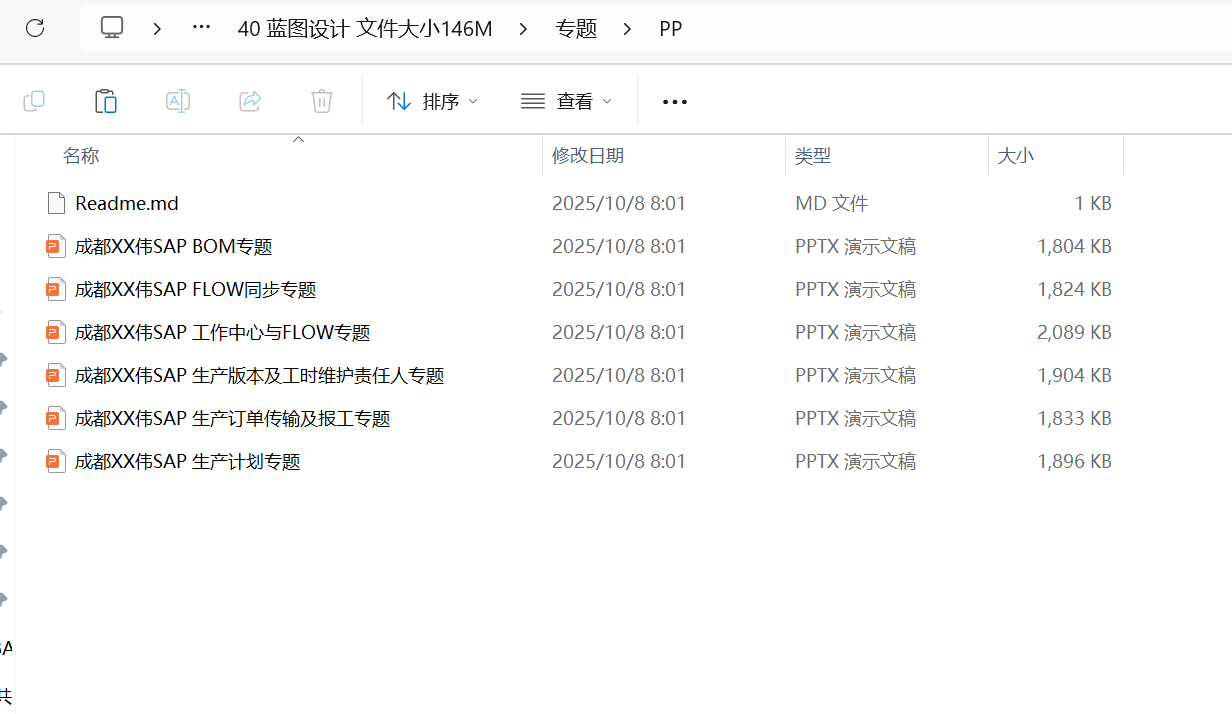The width and height of the screenshot is (1232, 714).
Task: Sort by 修改日期 column header
Action: (x=588, y=156)
